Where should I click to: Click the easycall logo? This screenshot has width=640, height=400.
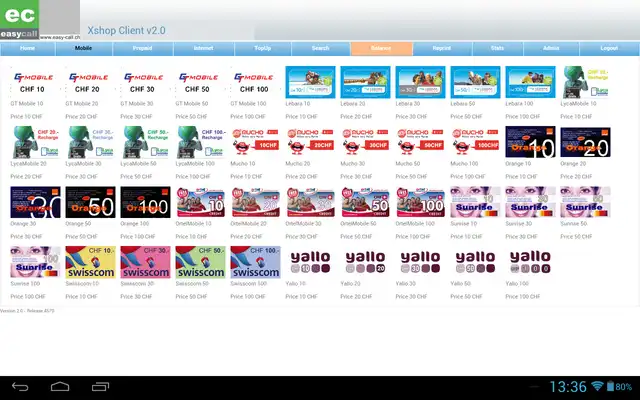pyautogui.click(x=20, y=20)
